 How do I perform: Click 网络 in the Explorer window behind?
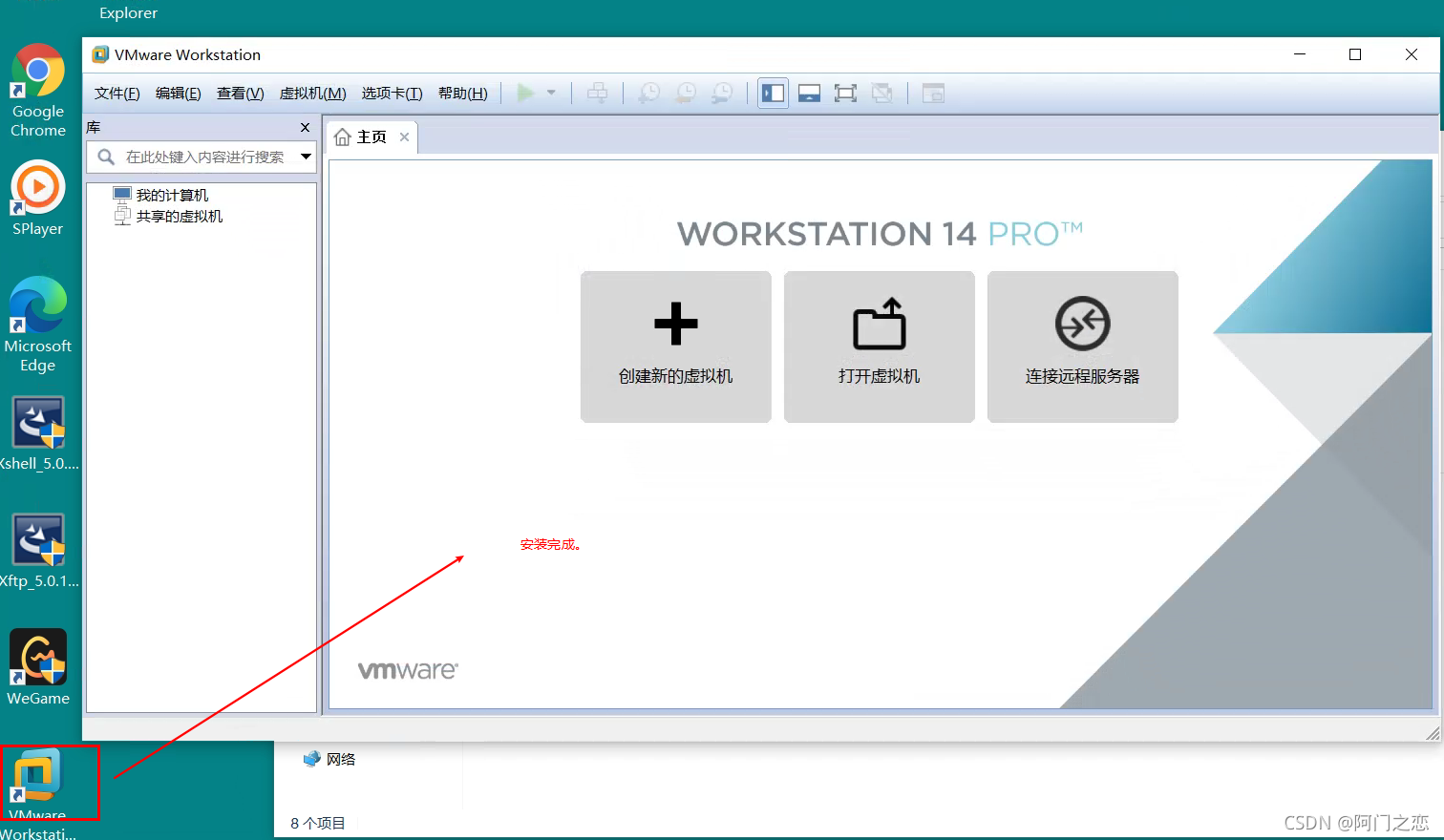pos(329,759)
